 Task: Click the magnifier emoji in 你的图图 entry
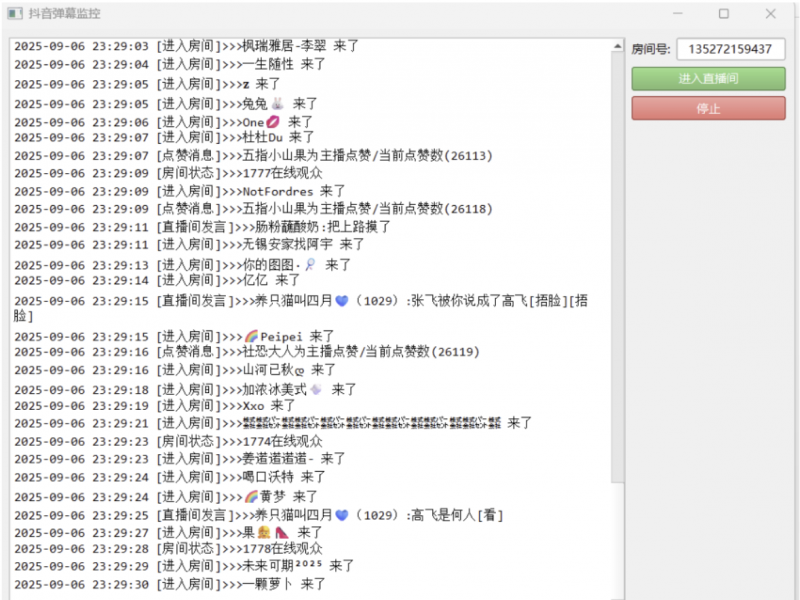(309, 265)
